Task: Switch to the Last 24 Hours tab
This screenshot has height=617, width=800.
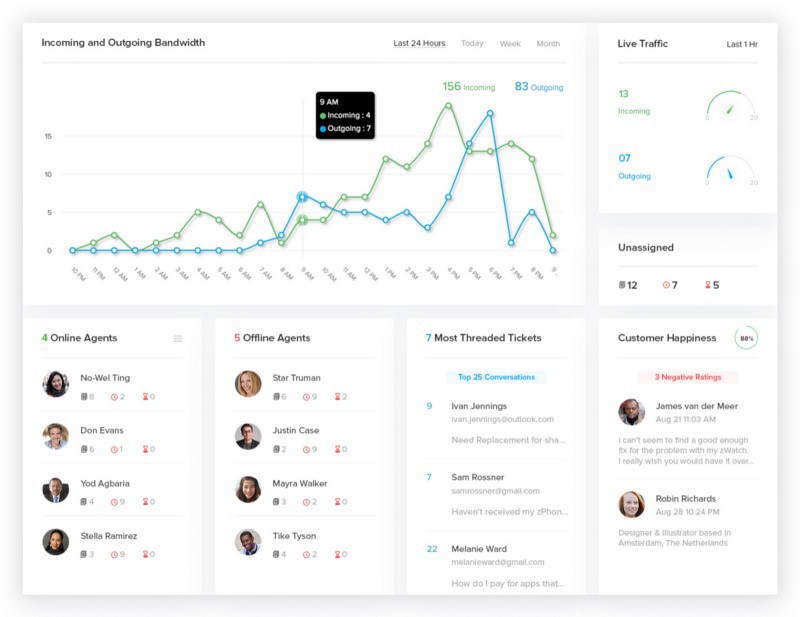Action: pyautogui.click(x=419, y=44)
